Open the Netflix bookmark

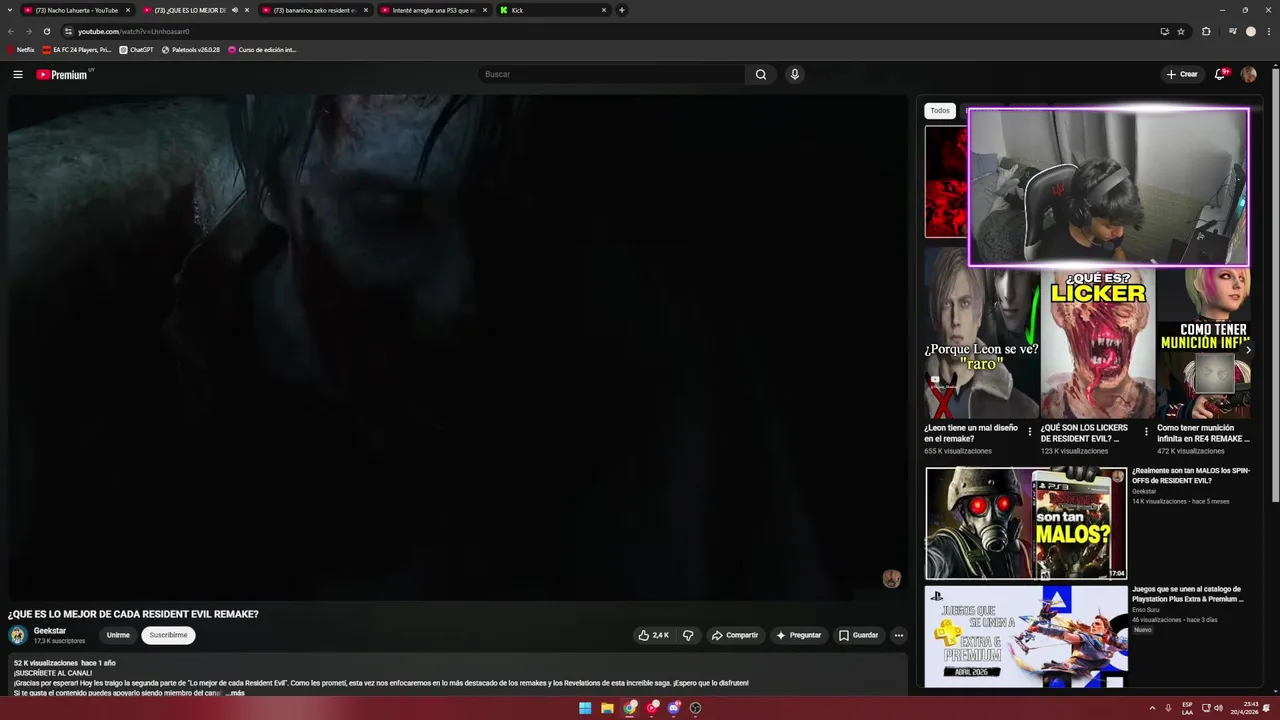pos(21,49)
